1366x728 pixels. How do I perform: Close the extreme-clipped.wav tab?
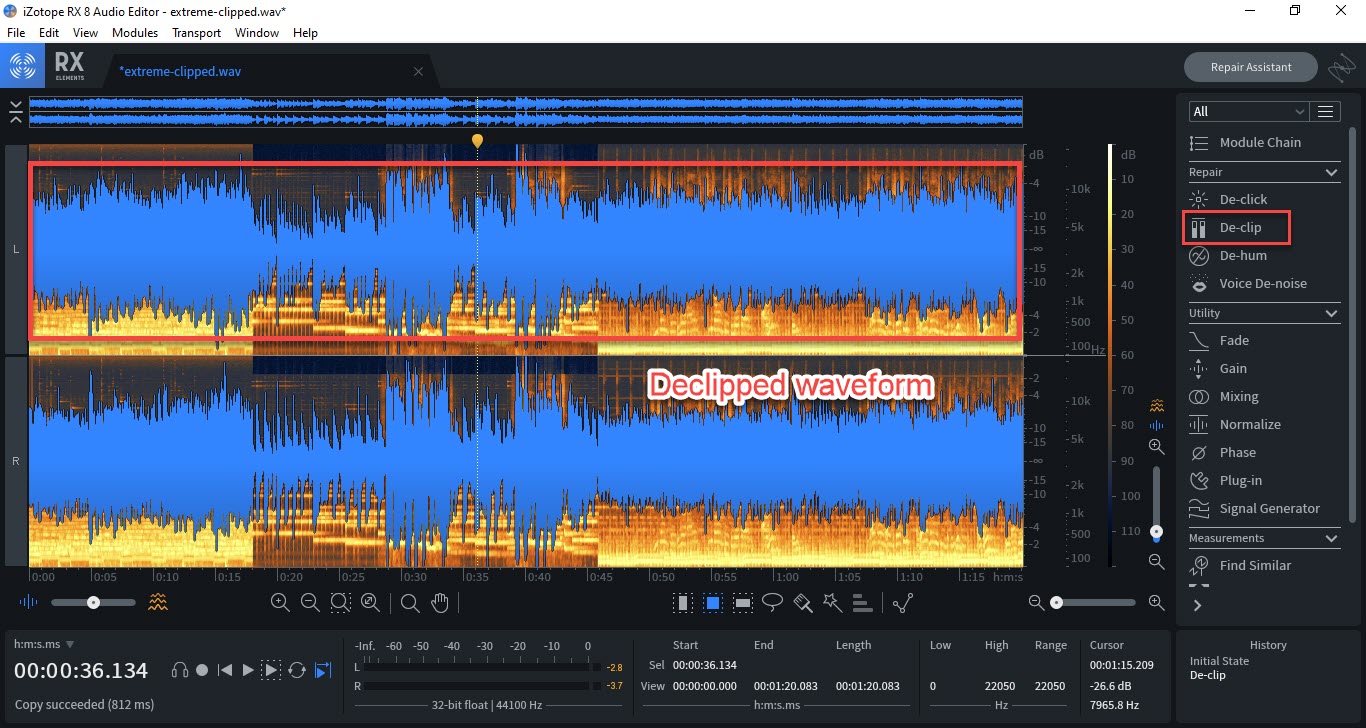(x=418, y=71)
